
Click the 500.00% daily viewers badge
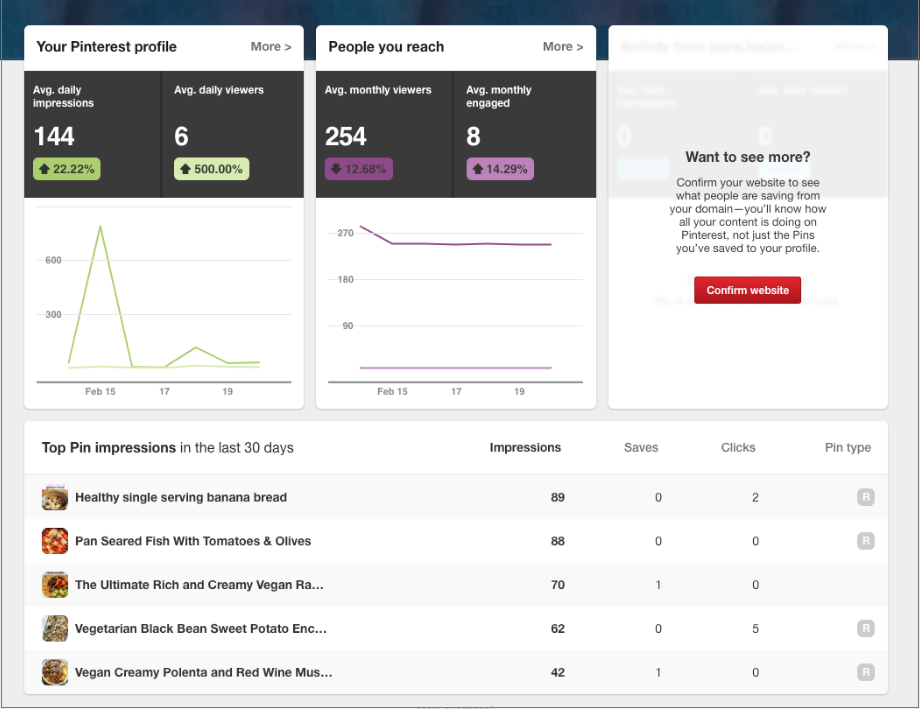[x=212, y=169]
